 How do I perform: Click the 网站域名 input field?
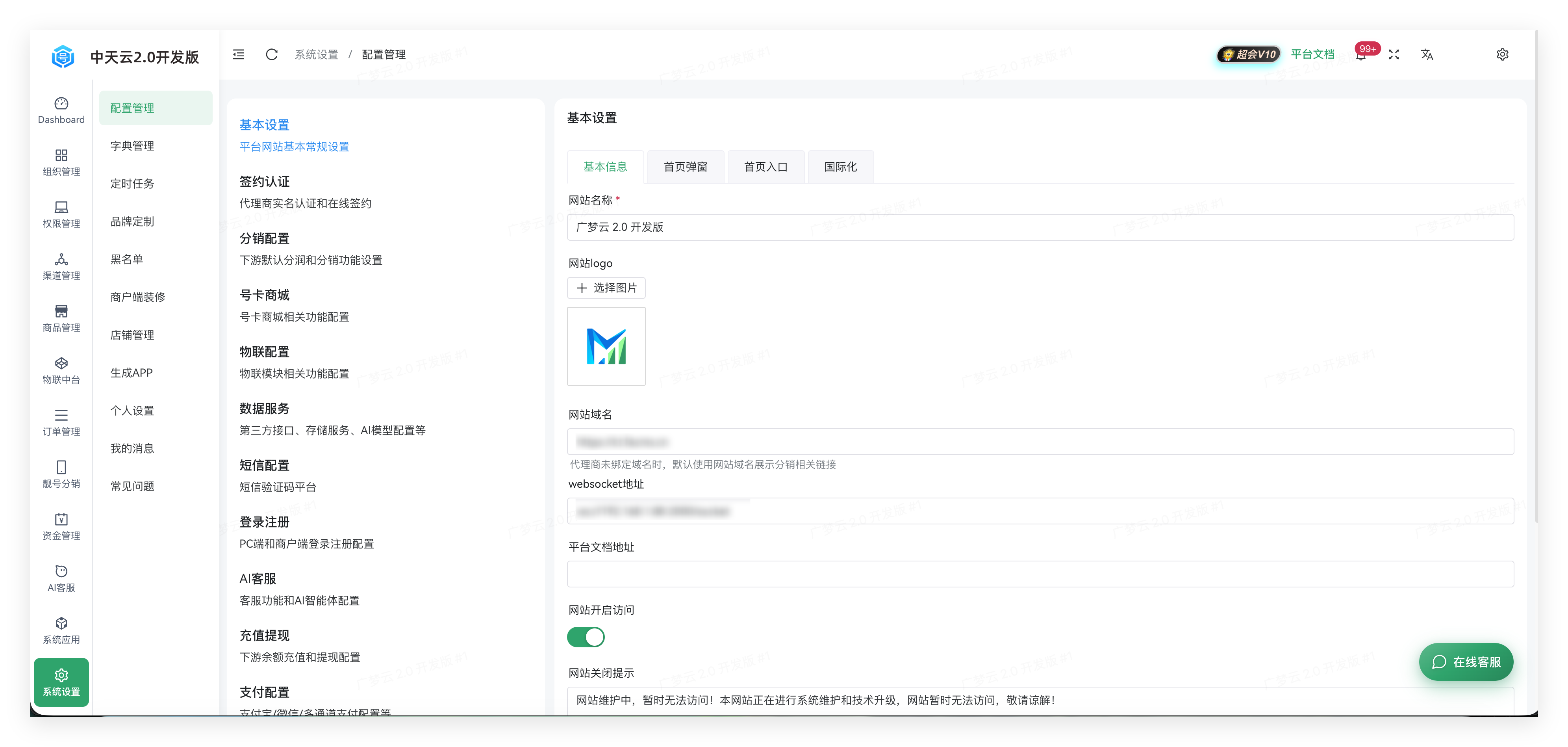(1040, 441)
